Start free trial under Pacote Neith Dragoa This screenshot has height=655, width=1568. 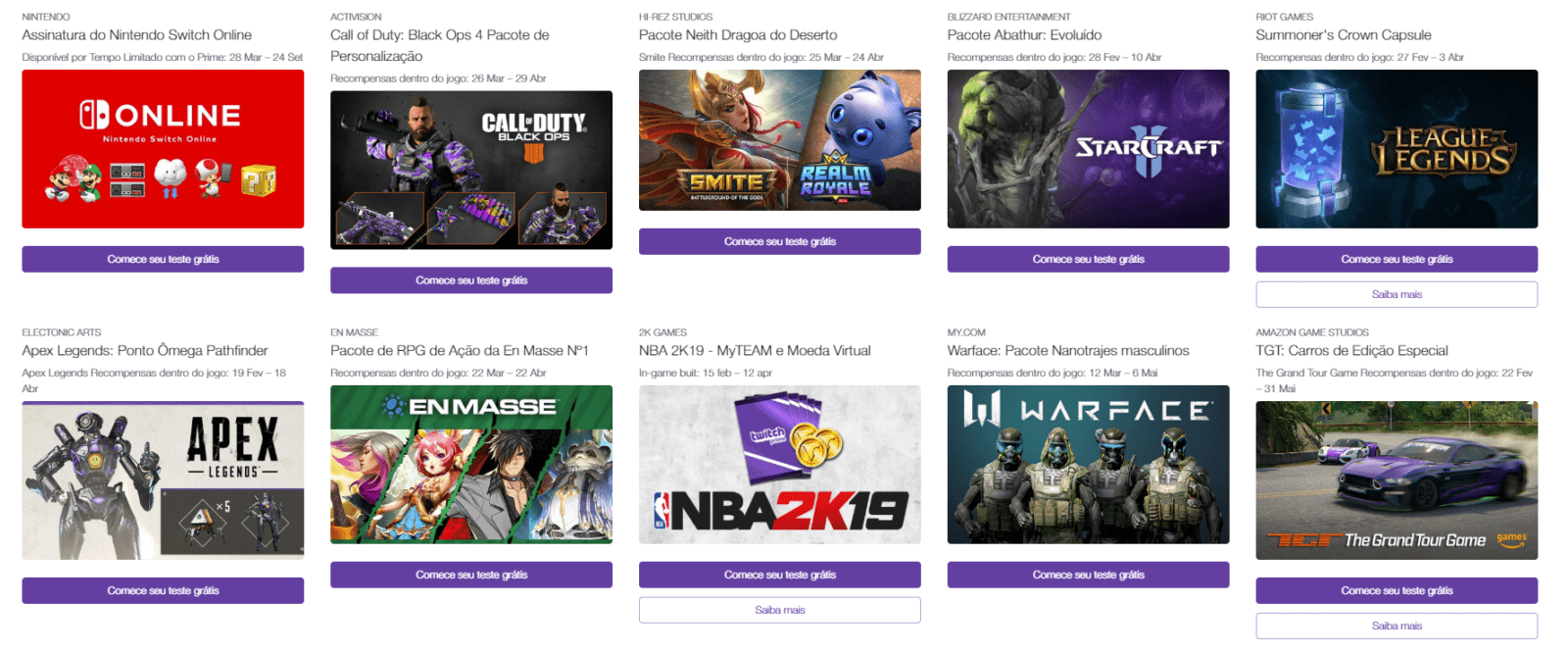[780, 241]
